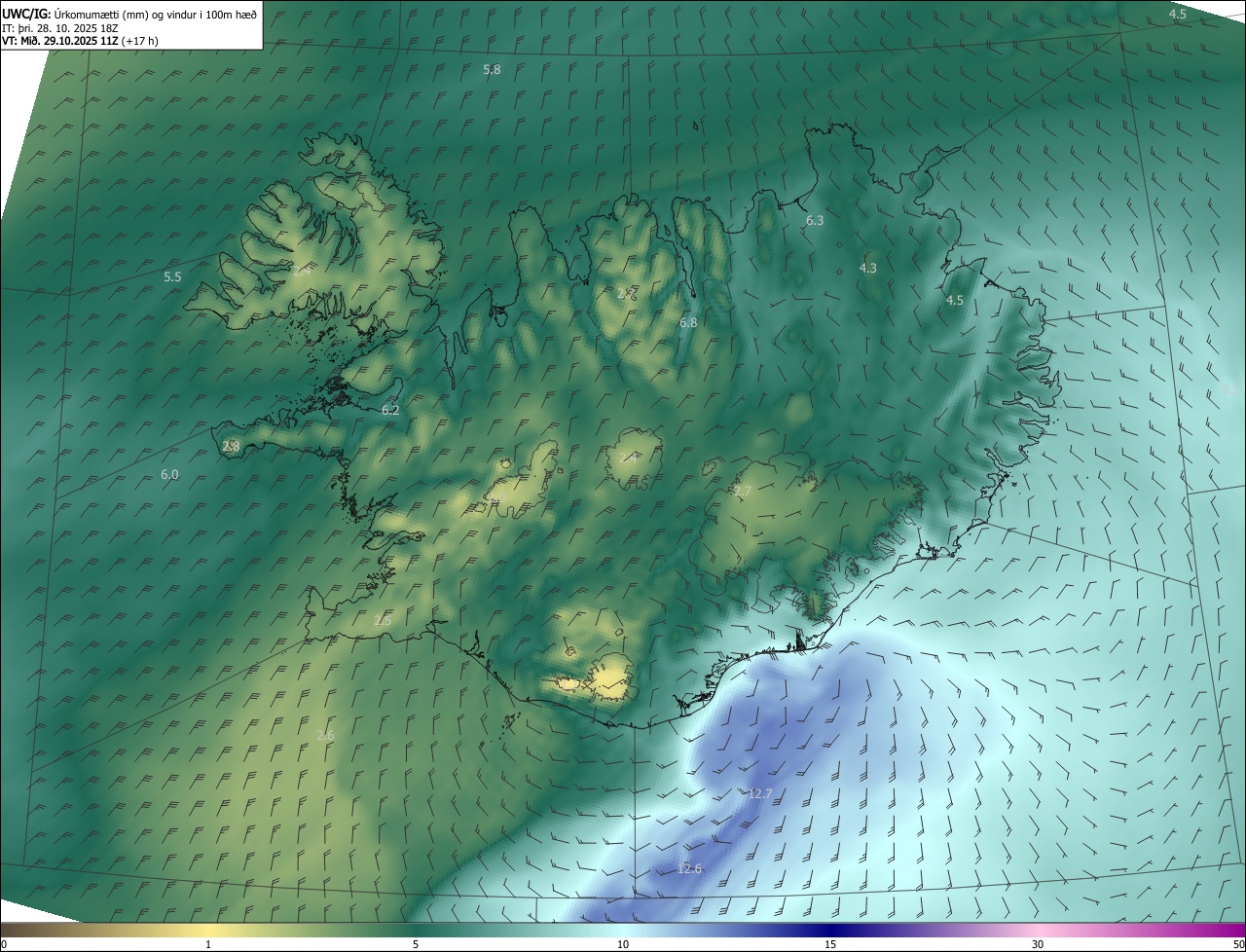Click the 6.0 value off Snæfellsnes
The image size is (1246, 952).
click(x=169, y=475)
